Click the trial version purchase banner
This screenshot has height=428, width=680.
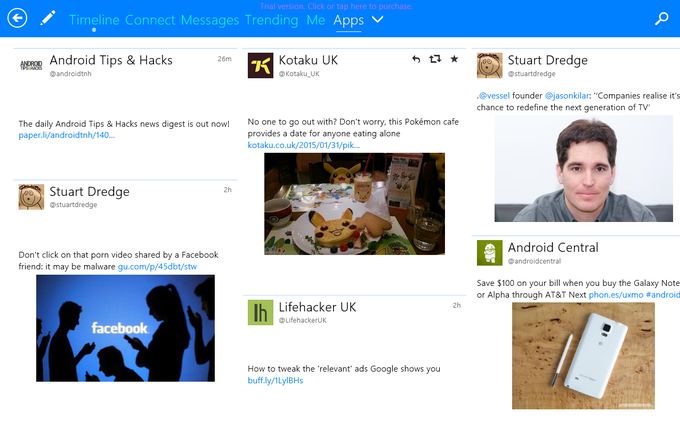pos(337,6)
